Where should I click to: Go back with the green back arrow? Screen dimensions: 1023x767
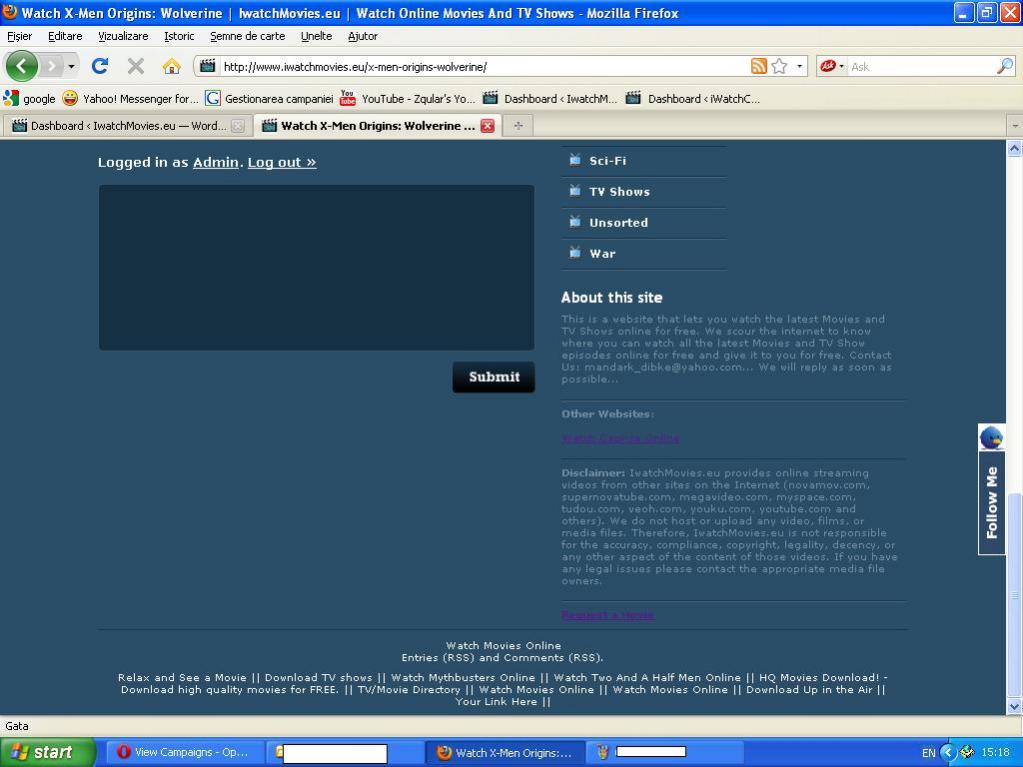point(21,66)
